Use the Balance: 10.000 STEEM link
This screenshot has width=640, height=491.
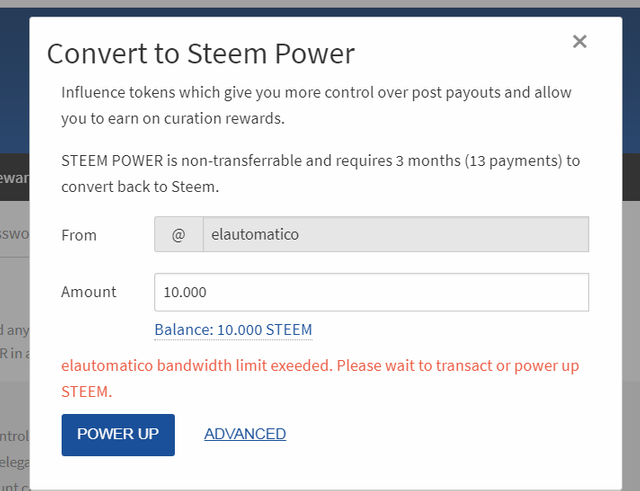tap(233, 330)
